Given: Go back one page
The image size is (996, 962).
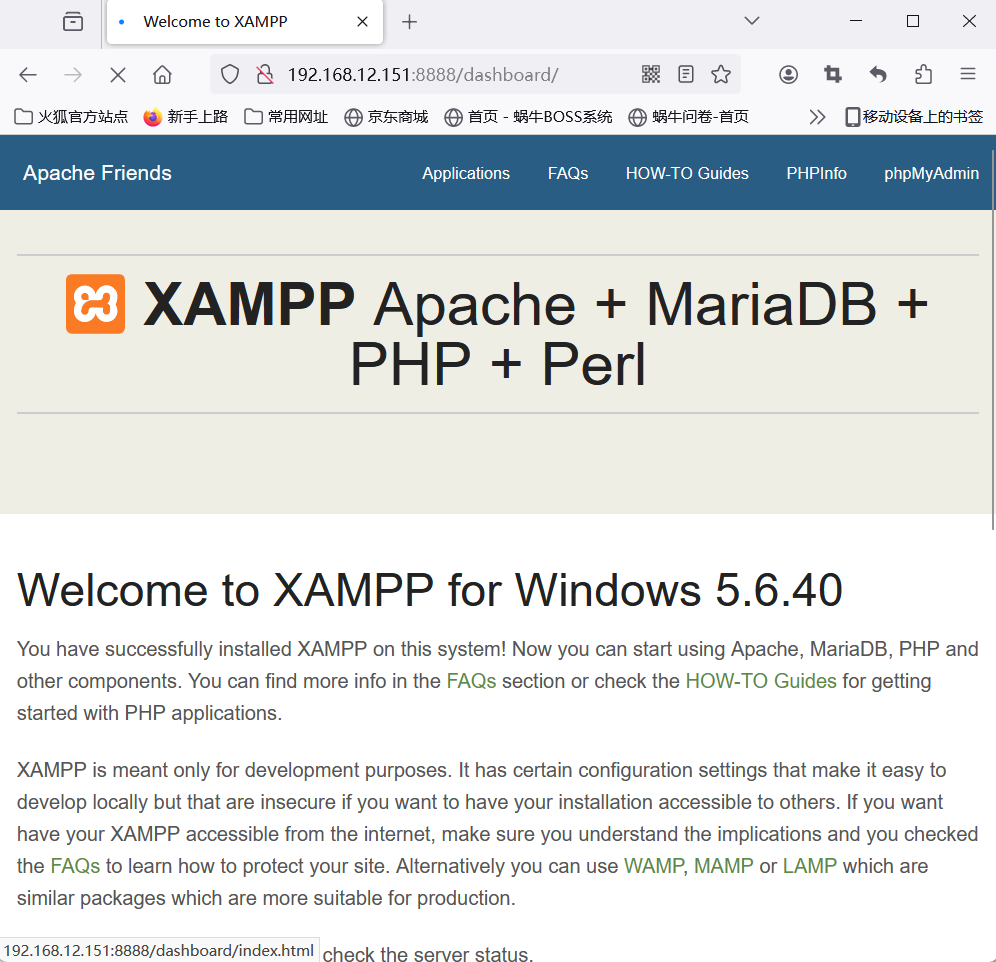Looking at the screenshot, I should pos(28,75).
